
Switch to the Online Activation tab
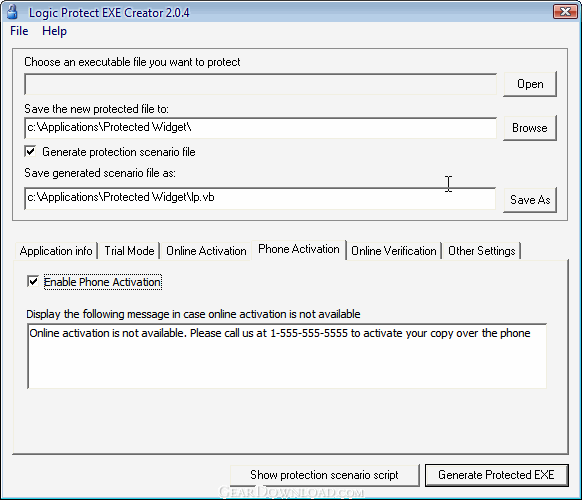[206, 251]
